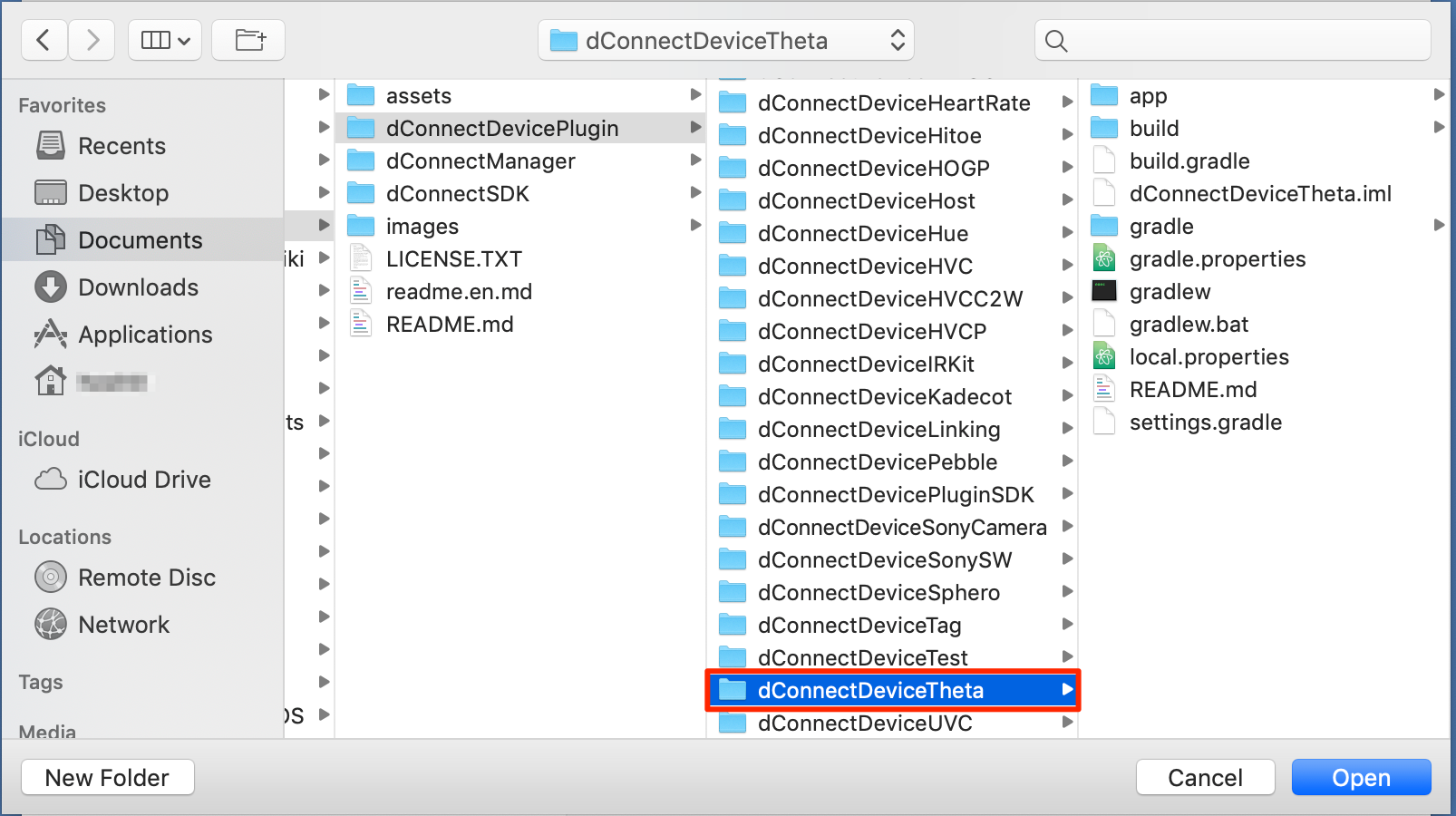Screen dimensions: 1456x816
Task: Open the dConnectDeviceTheta path dropdown
Action: tap(725, 41)
